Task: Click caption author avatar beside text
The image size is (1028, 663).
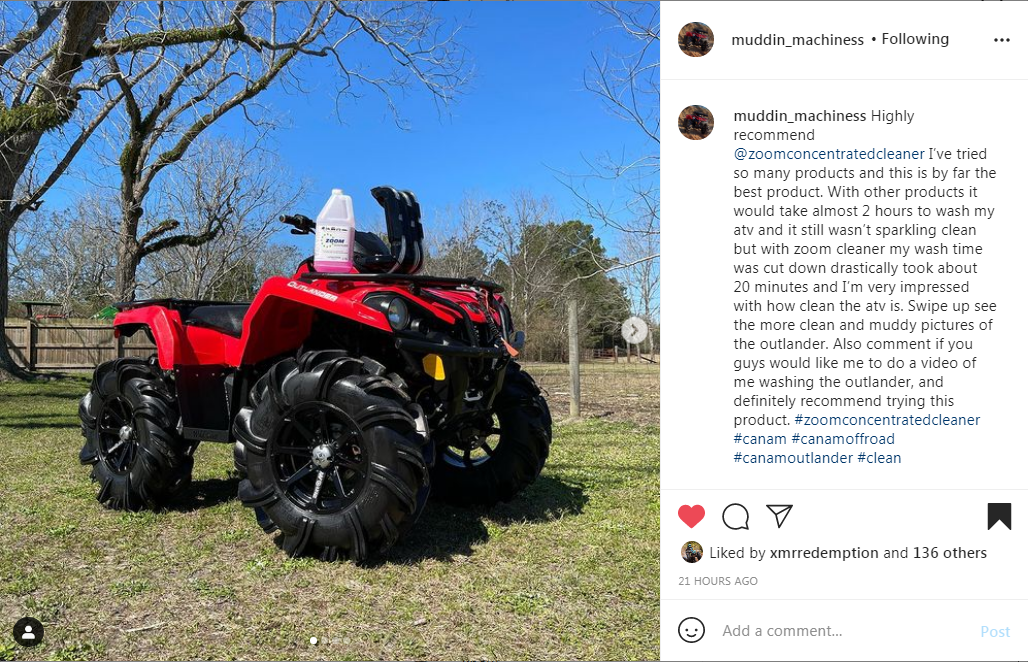Action: coord(696,123)
